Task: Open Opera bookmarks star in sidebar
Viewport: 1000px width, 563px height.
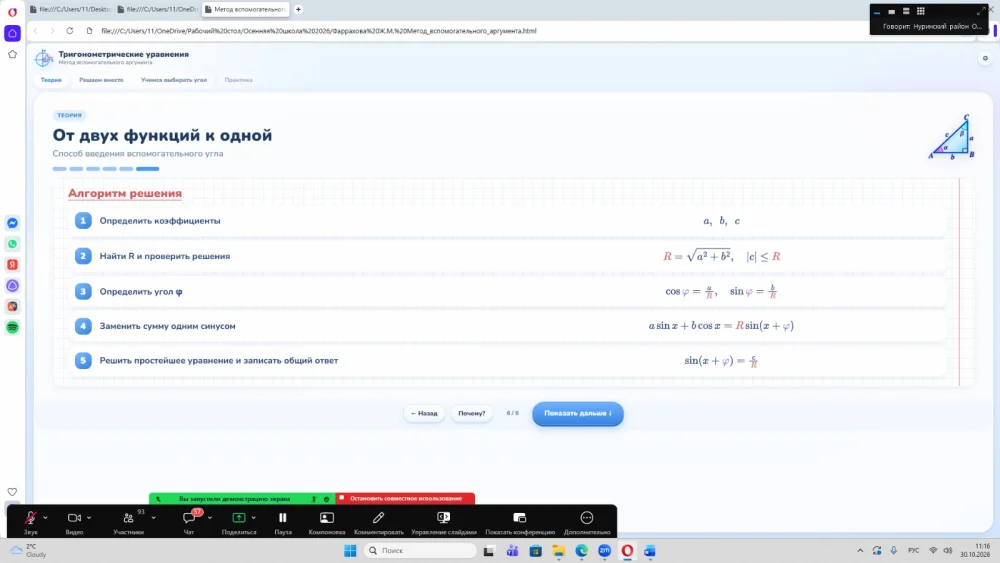Action: pos(12,55)
